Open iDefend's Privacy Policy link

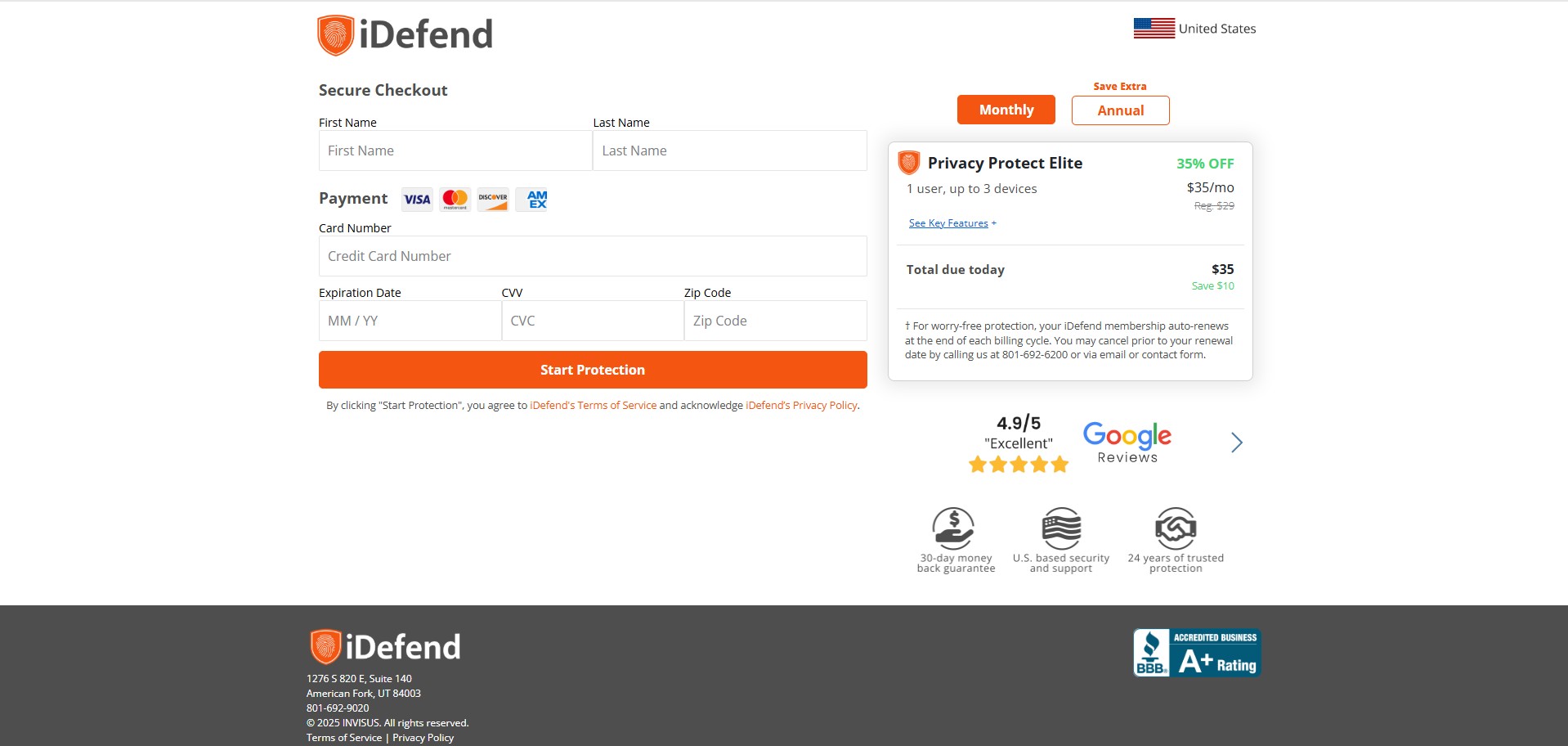point(801,406)
